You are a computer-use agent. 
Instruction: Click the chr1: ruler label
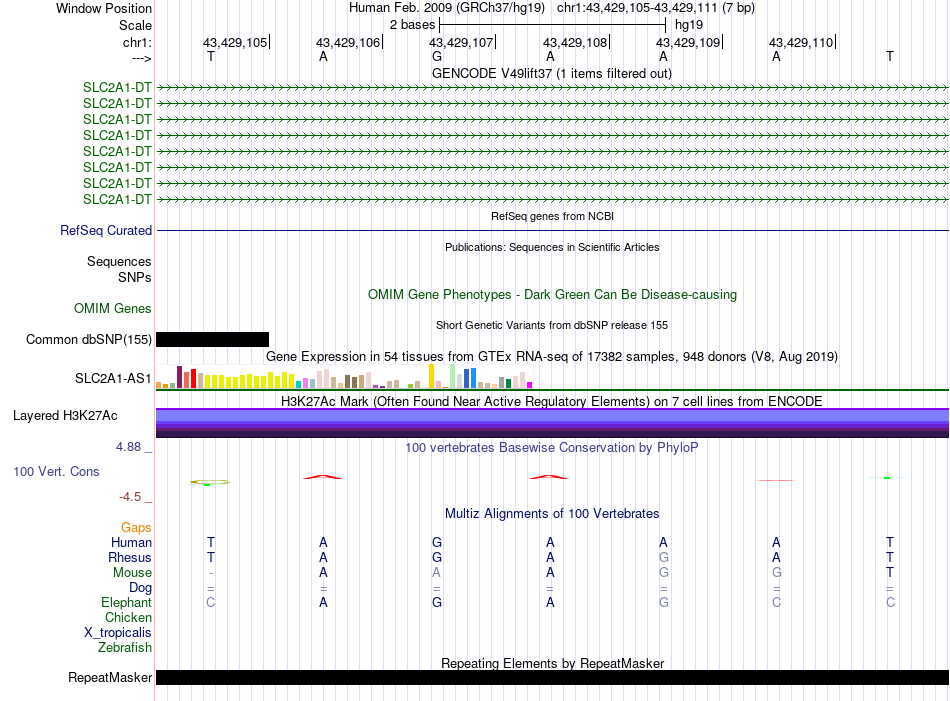pyautogui.click(x=137, y=42)
